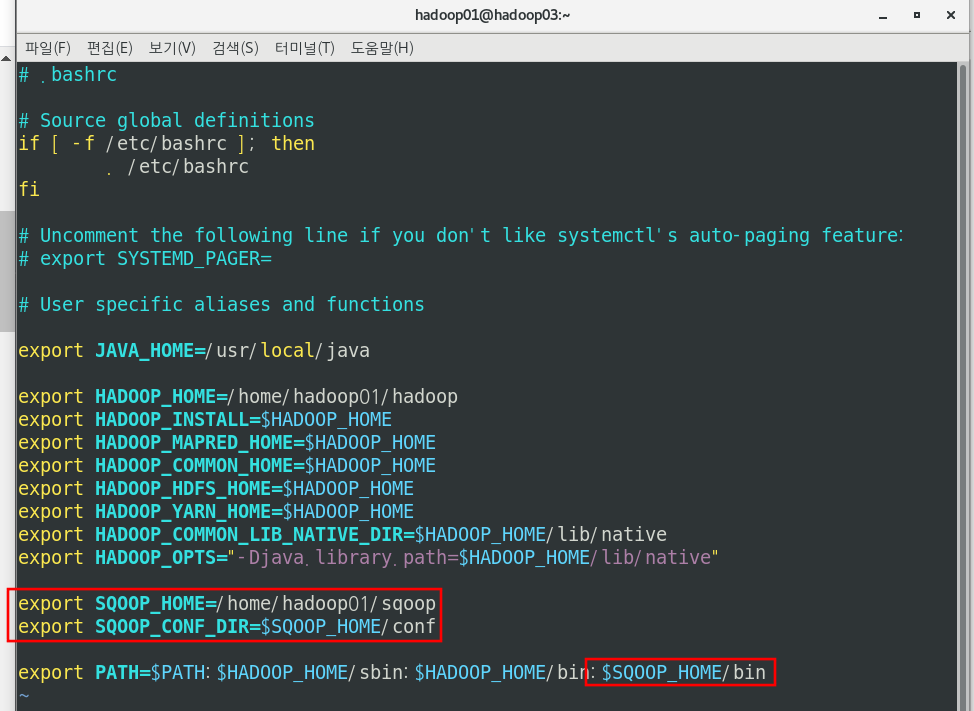Click the export HADOOP_MAPRED_HOME line

click(227, 442)
